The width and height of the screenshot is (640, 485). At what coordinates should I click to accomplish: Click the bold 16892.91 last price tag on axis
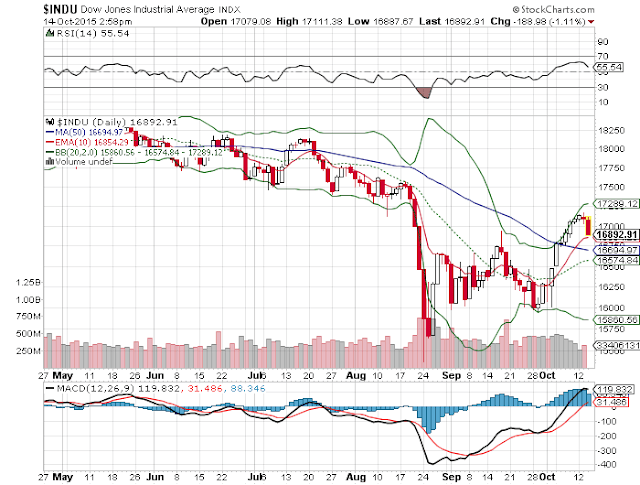pos(616,235)
